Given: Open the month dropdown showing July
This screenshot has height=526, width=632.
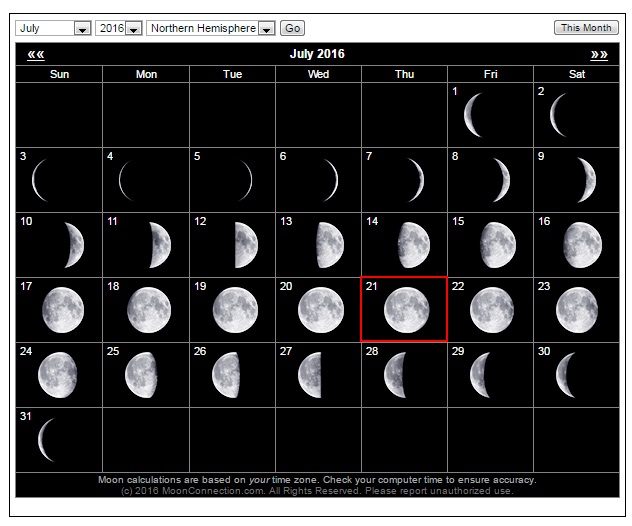Looking at the screenshot, I should [x=53, y=28].
